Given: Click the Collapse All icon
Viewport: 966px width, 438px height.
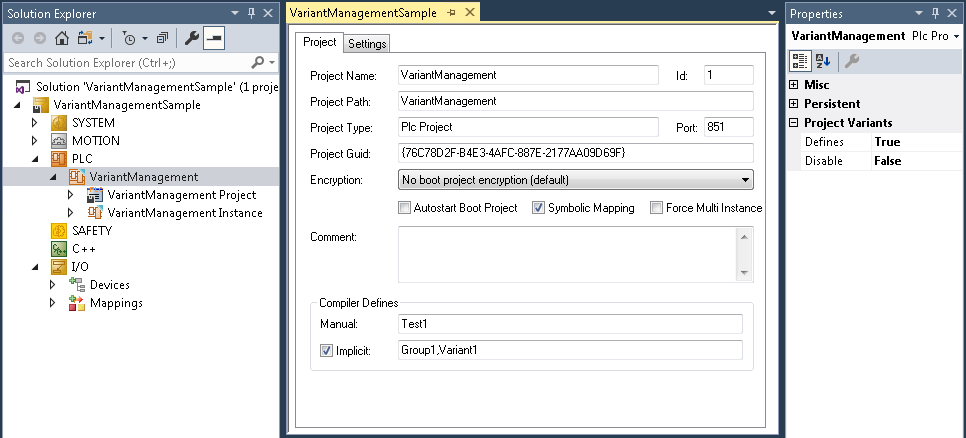Looking at the screenshot, I should 162,38.
